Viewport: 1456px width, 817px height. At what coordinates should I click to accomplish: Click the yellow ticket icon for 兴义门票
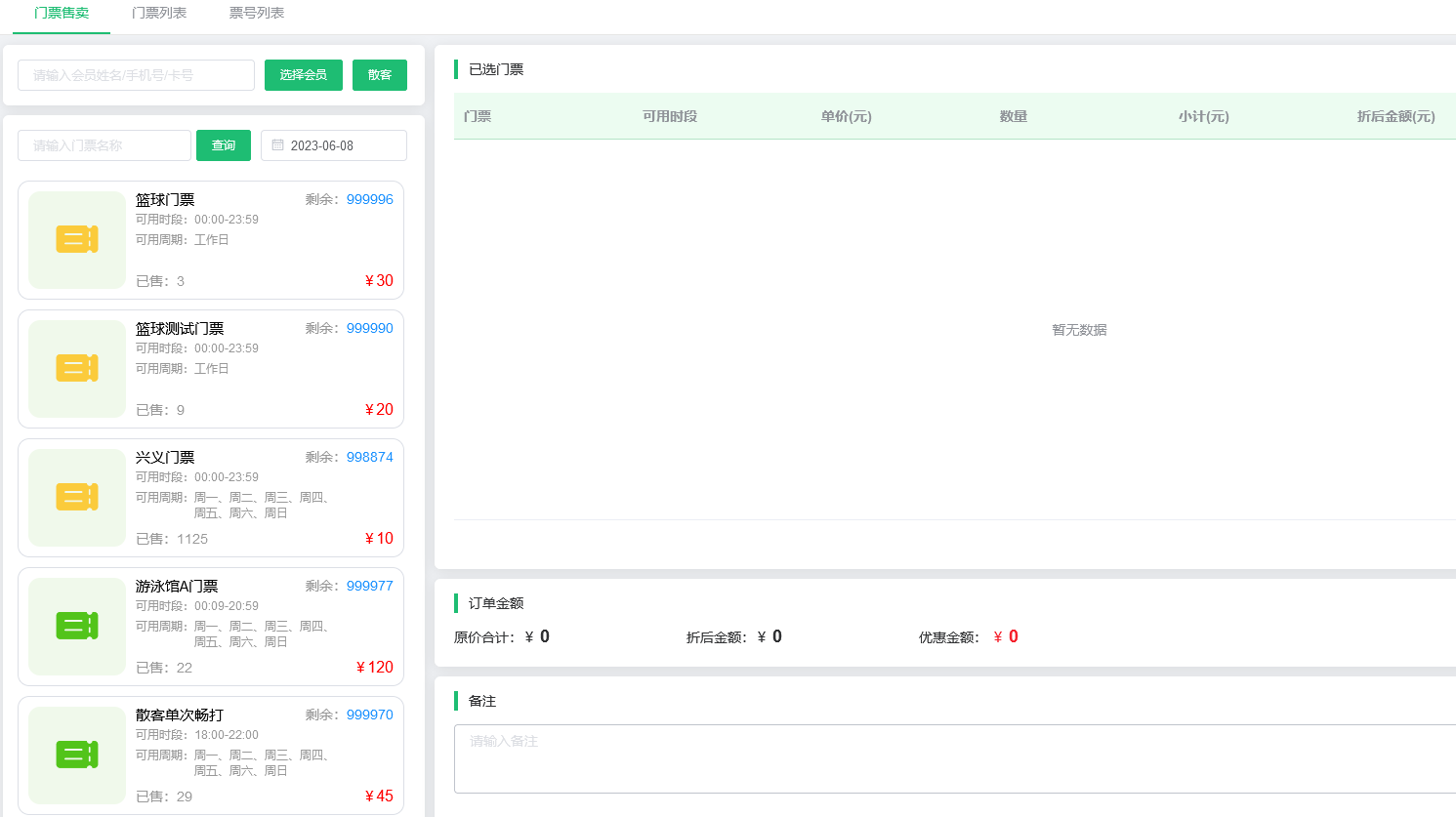point(77,497)
